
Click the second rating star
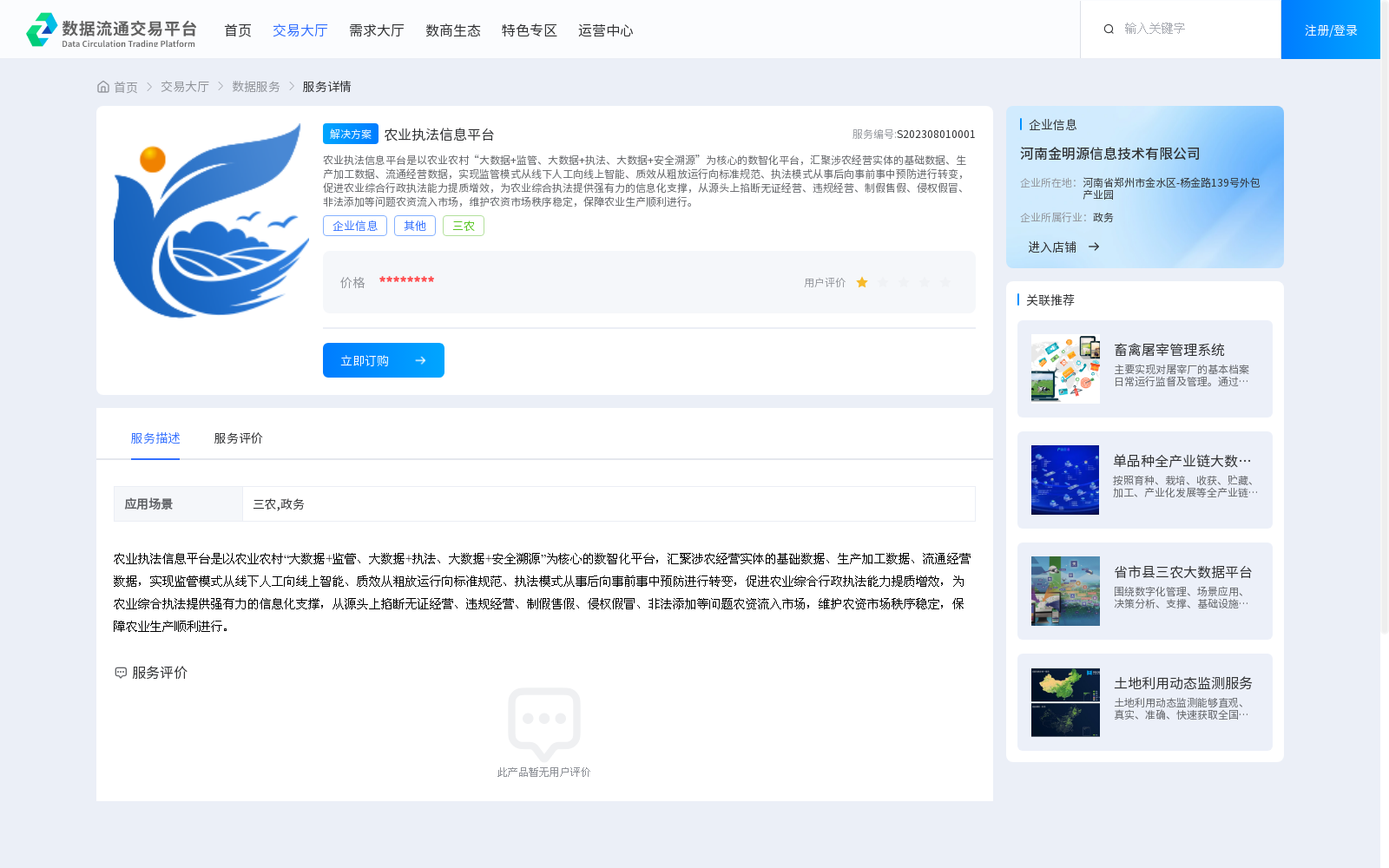pyautogui.click(x=883, y=283)
